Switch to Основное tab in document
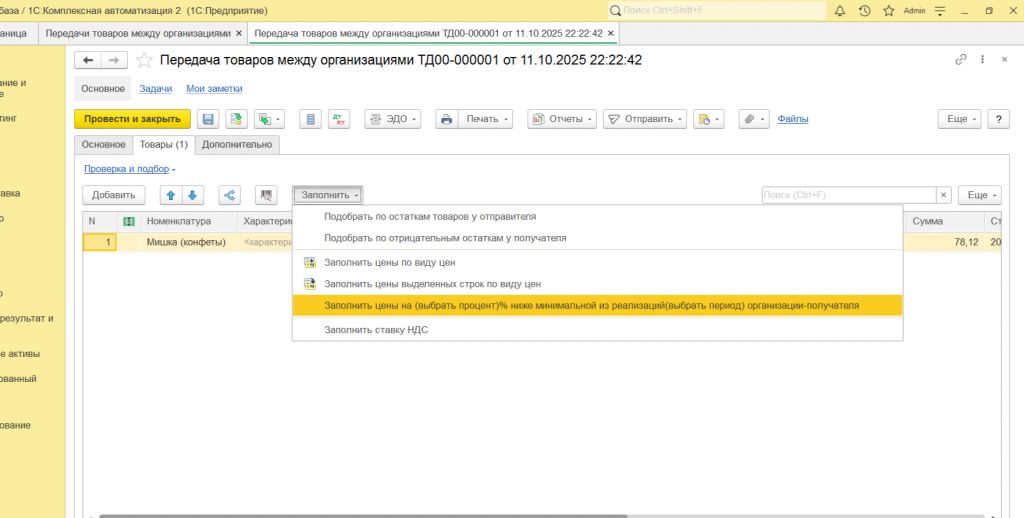Image resolution: width=1024 pixels, height=518 pixels. 103,144
